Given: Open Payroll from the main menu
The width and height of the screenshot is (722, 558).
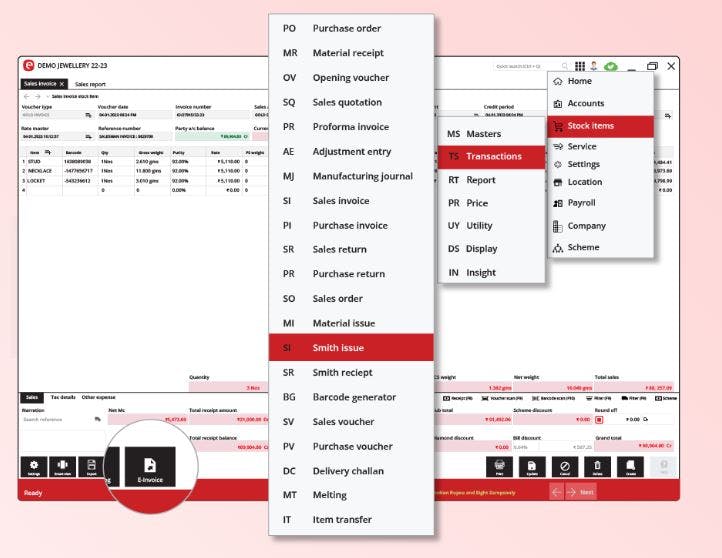Looking at the screenshot, I should (600, 203).
